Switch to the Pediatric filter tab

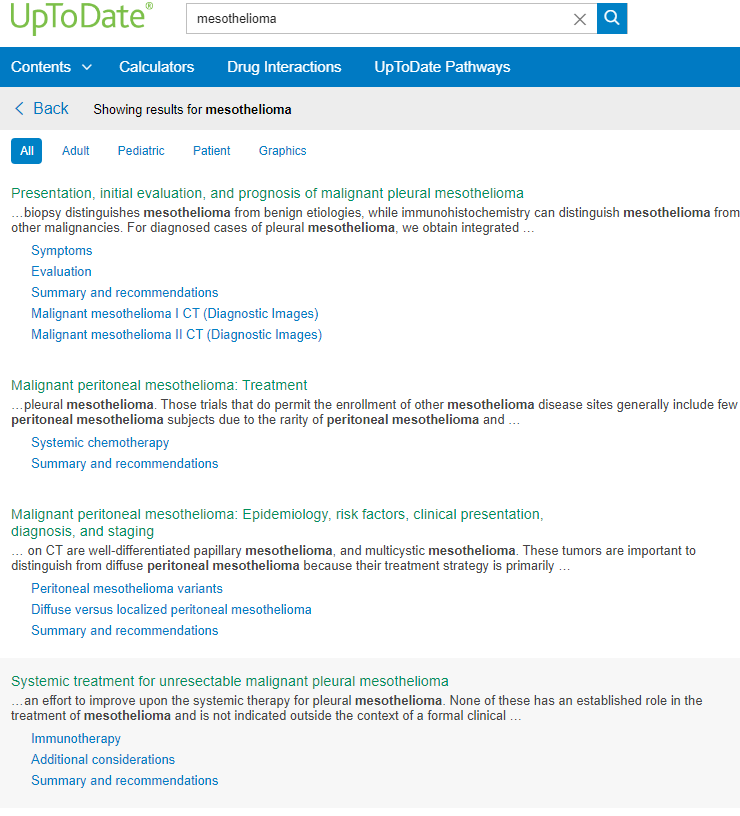[141, 151]
